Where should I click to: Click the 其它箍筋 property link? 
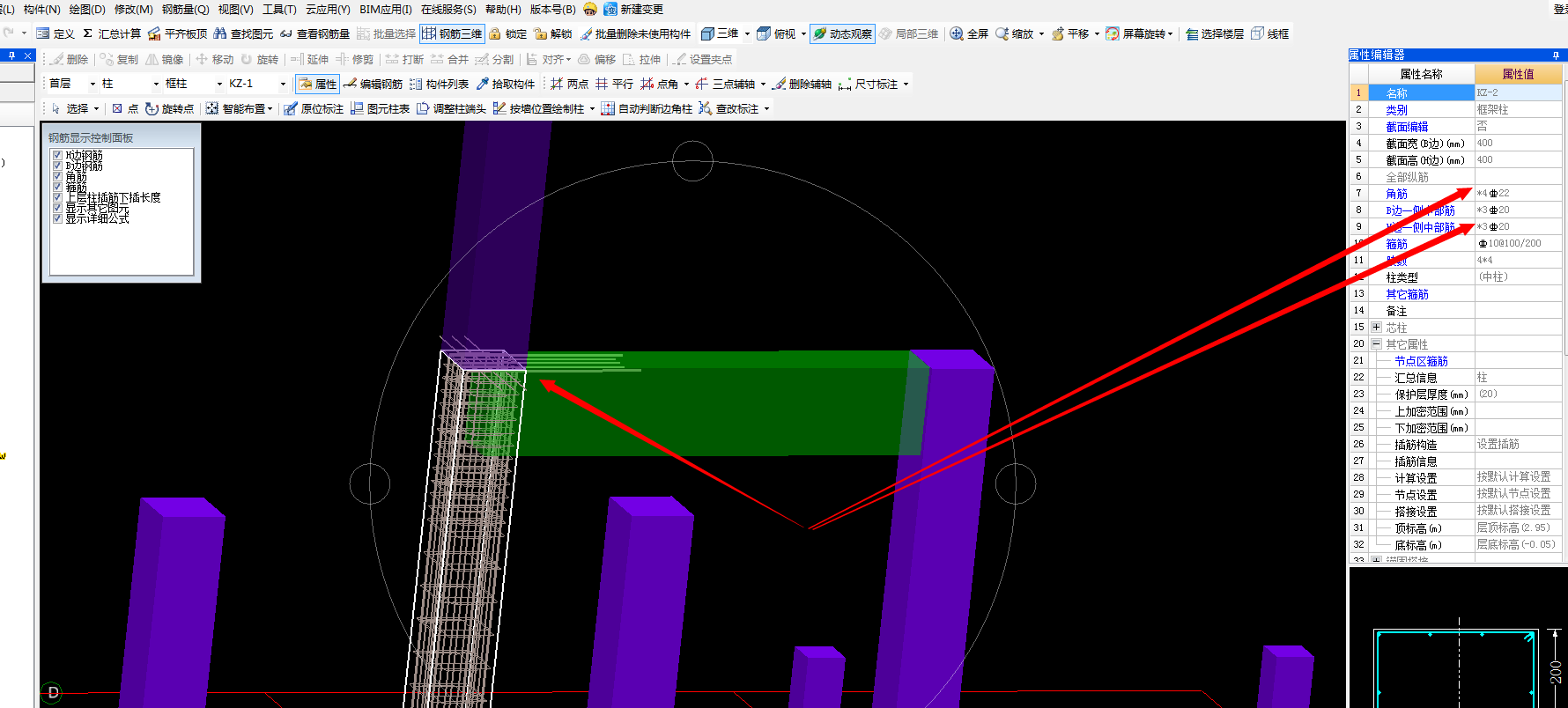[1407, 294]
